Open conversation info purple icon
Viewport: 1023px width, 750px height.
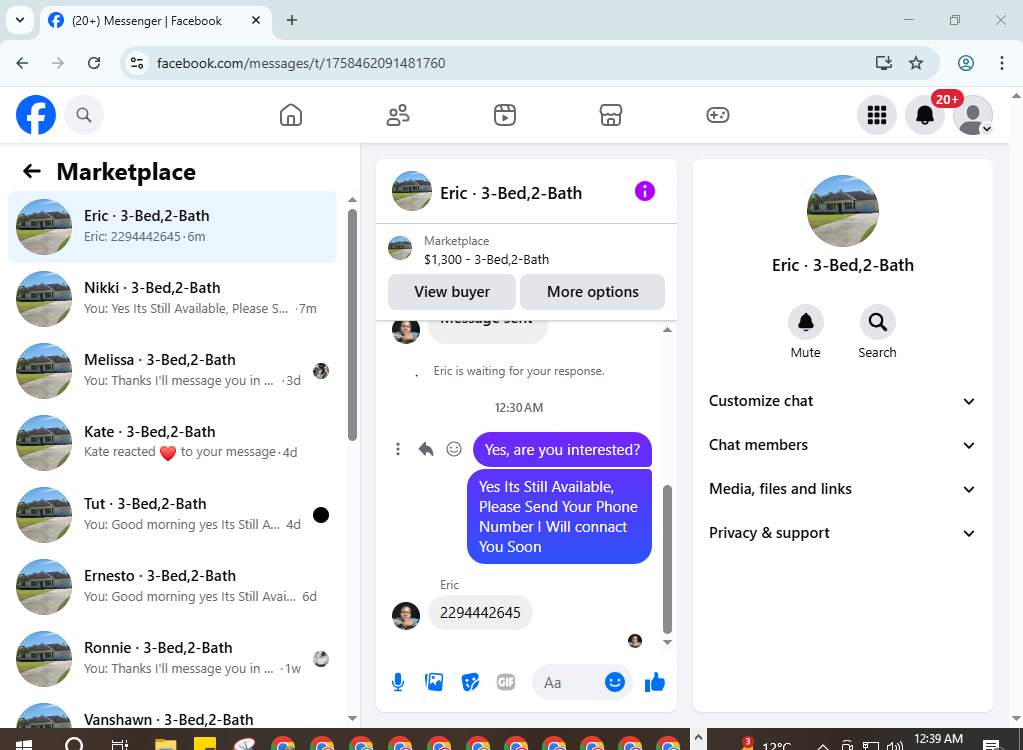pyautogui.click(x=645, y=191)
